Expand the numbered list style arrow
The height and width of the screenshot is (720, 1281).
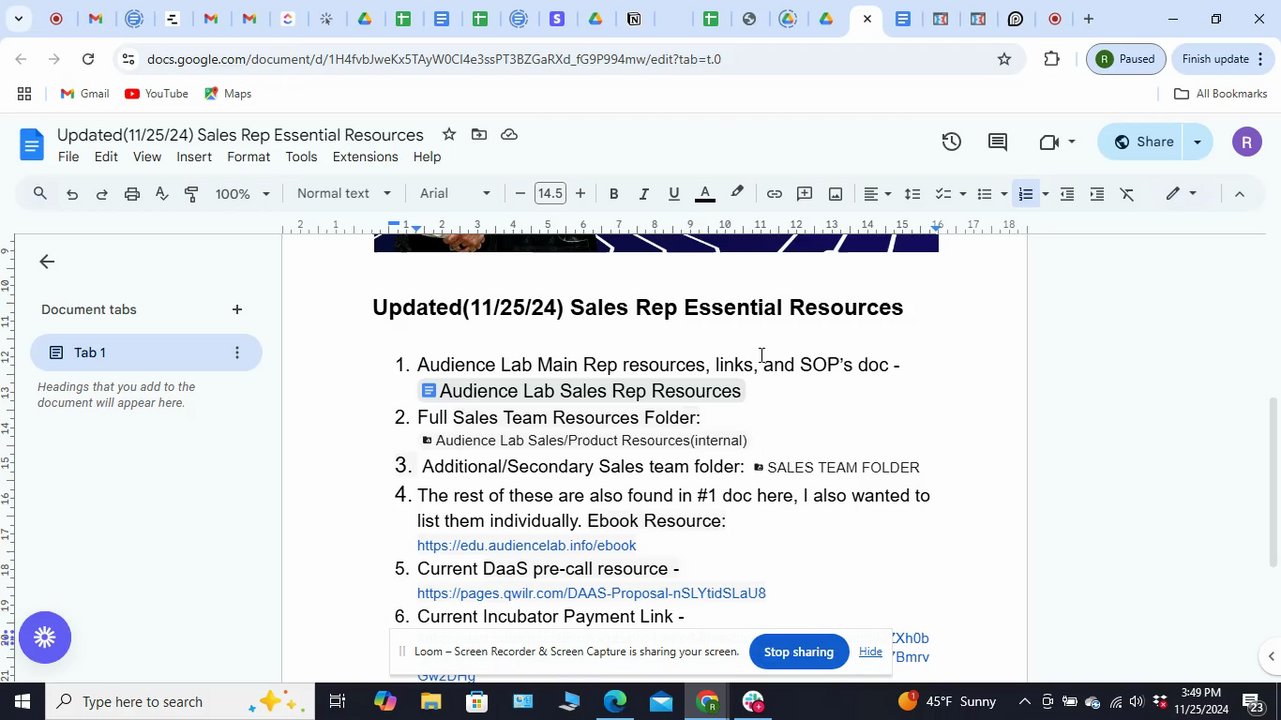(1046, 194)
